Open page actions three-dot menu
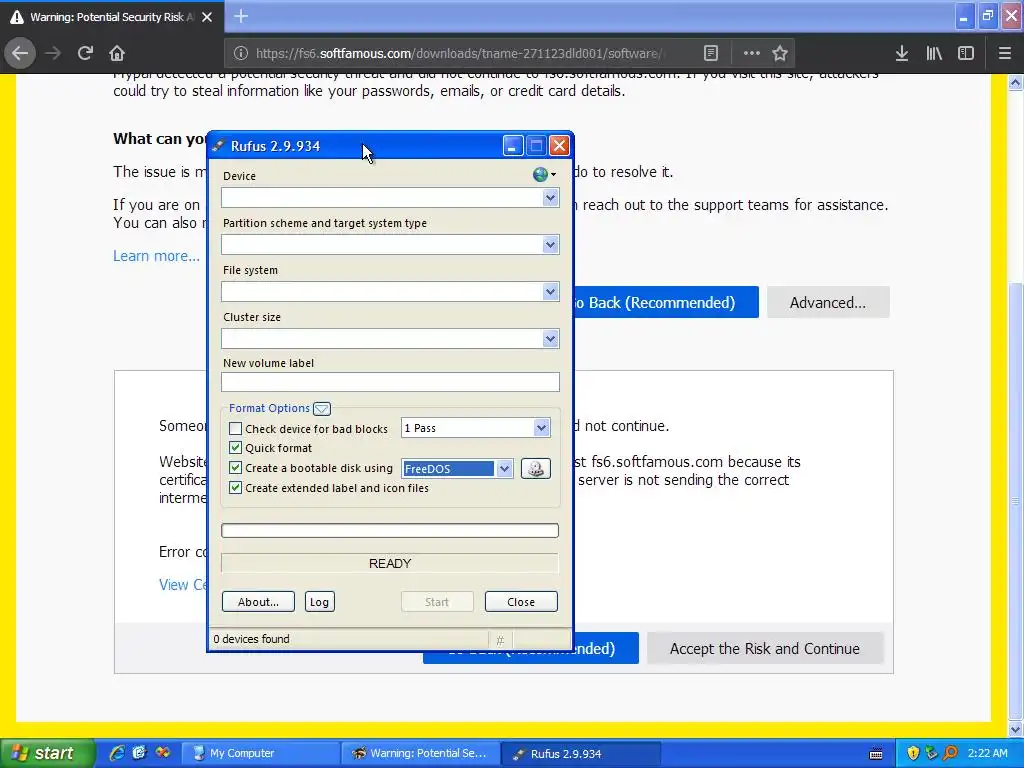Image resolution: width=1024 pixels, height=768 pixels. [752, 54]
